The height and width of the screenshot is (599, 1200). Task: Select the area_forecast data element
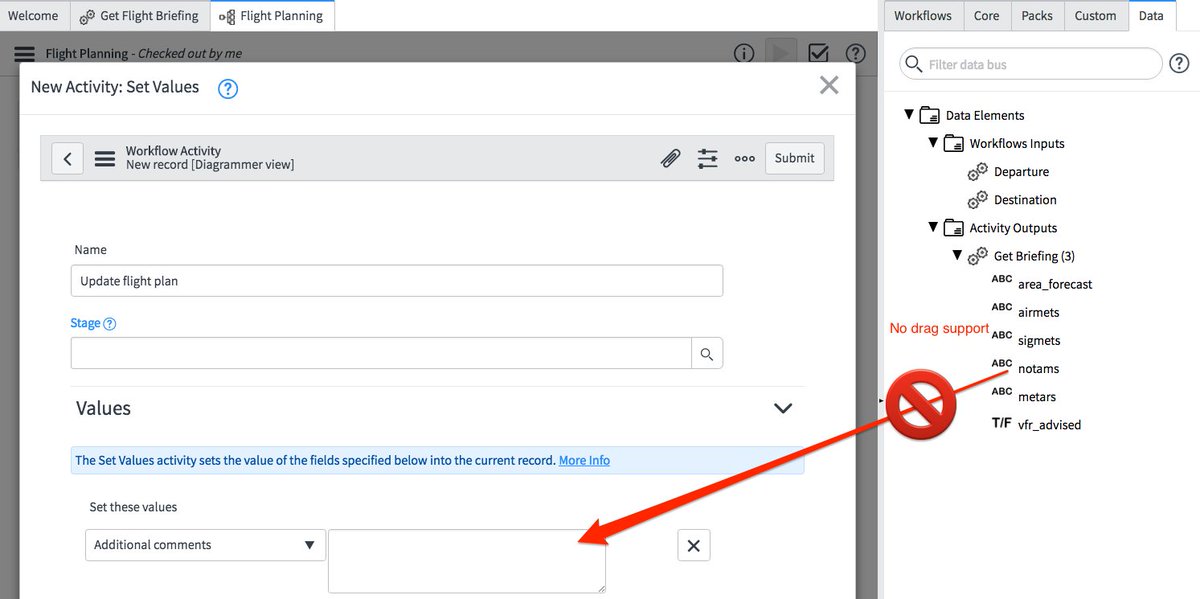coord(1055,284)
